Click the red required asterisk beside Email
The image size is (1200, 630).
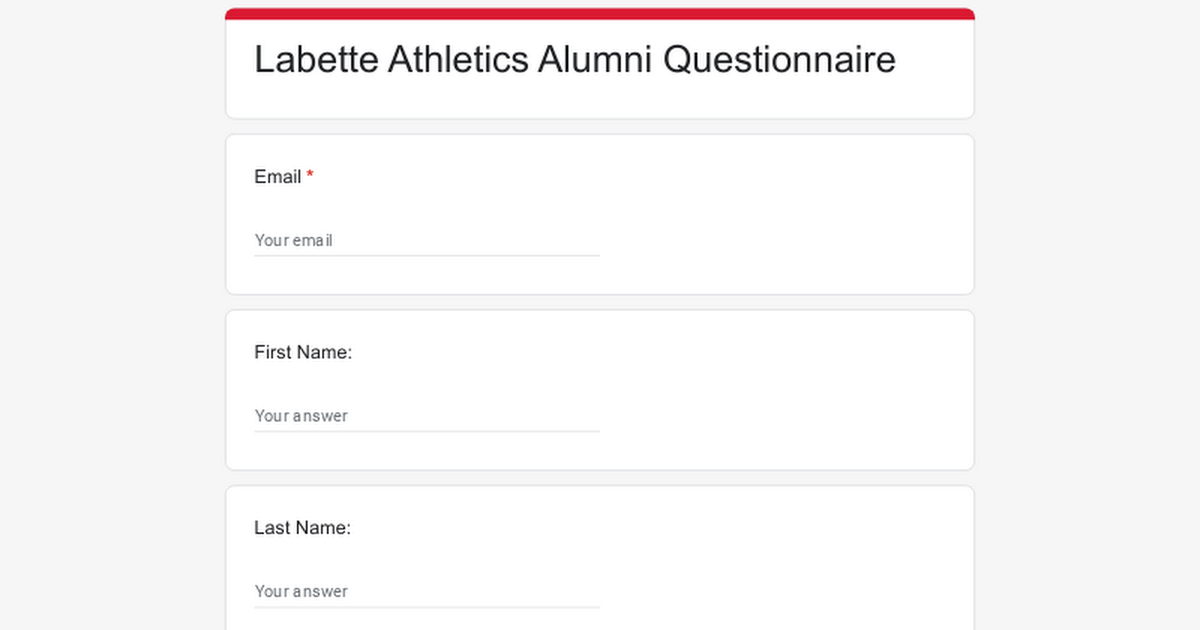[310, 176]
